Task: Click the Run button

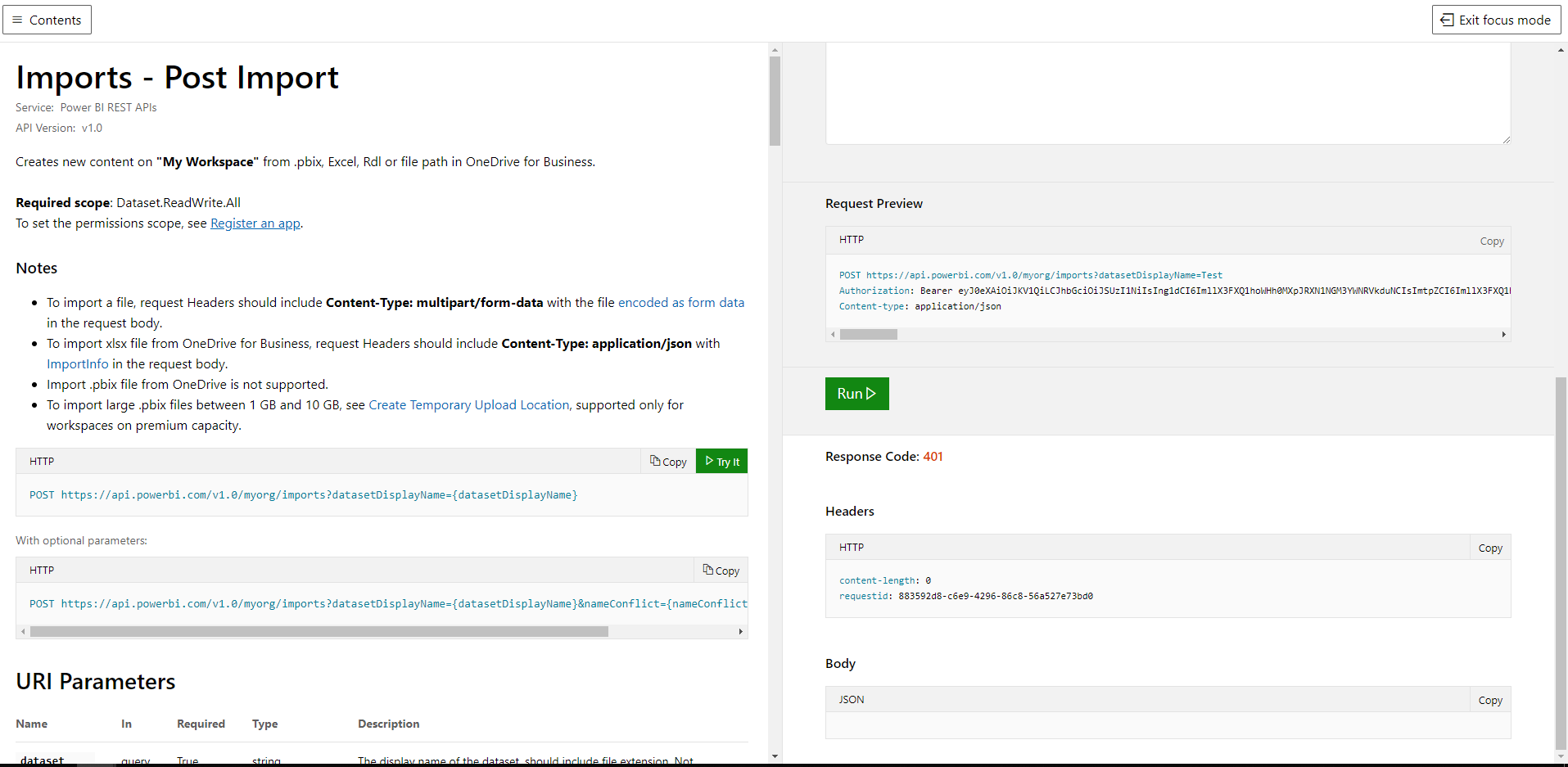Action: click(x=856, y=394)
